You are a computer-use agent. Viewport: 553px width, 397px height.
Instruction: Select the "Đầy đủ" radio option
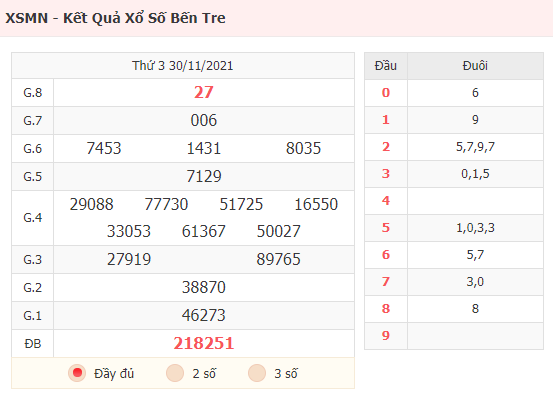77,373
